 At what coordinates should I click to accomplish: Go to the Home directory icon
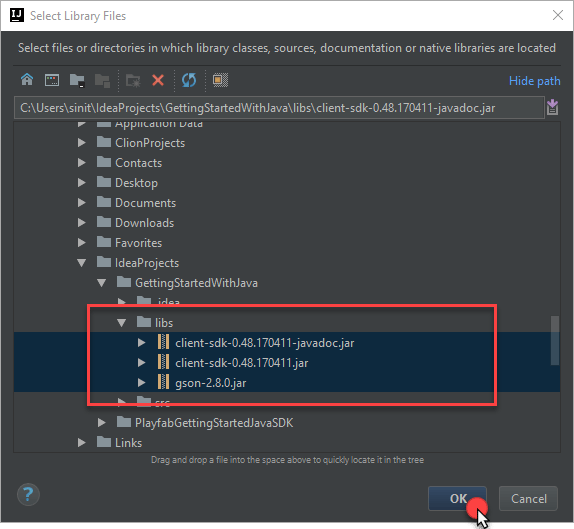(27, 79)
